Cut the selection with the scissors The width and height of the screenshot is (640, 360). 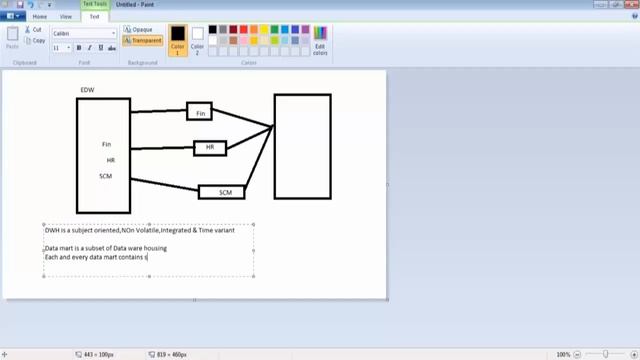click(x=33, y=30)
